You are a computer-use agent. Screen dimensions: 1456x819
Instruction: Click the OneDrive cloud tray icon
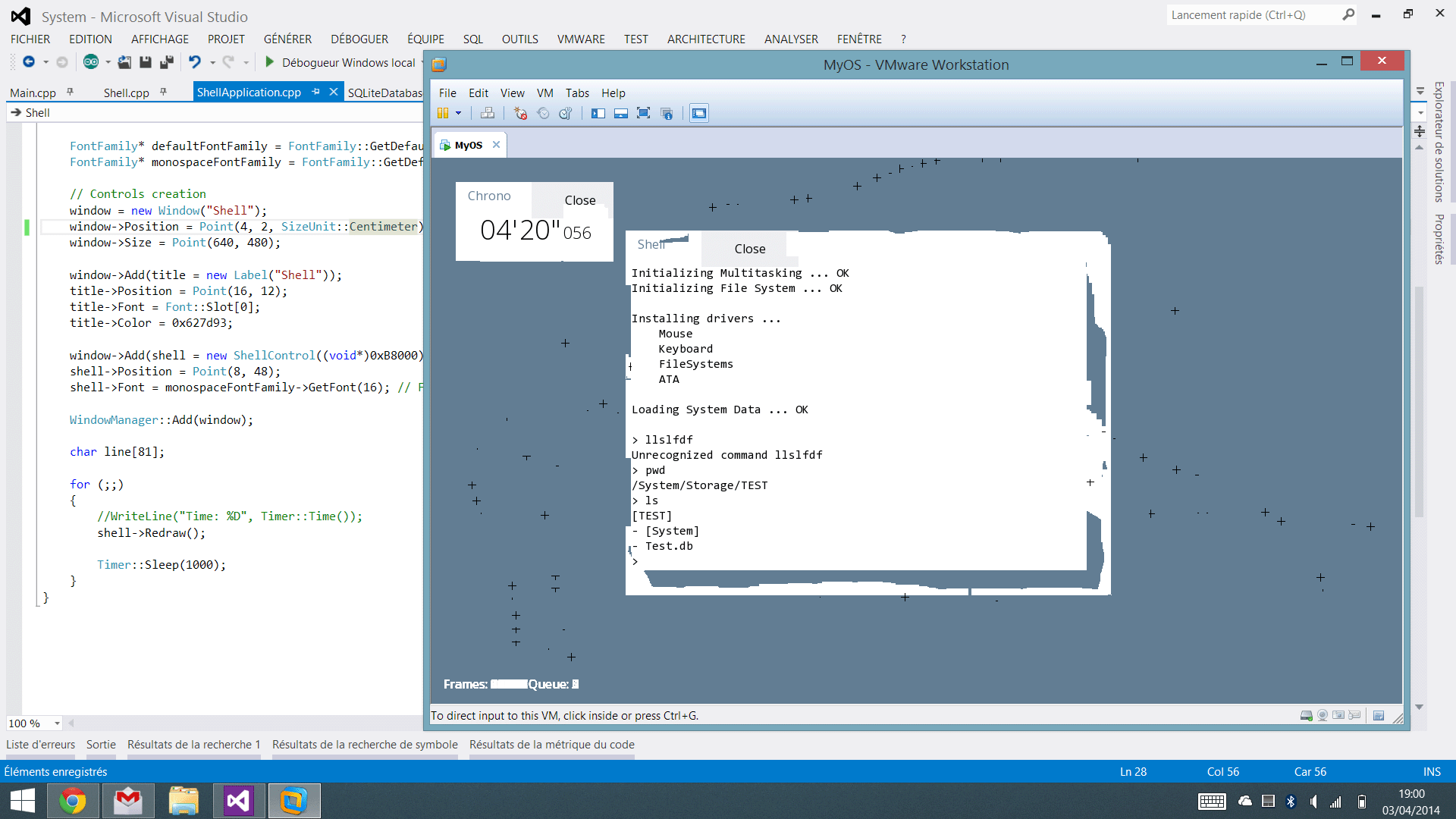tap(1245, 802)
